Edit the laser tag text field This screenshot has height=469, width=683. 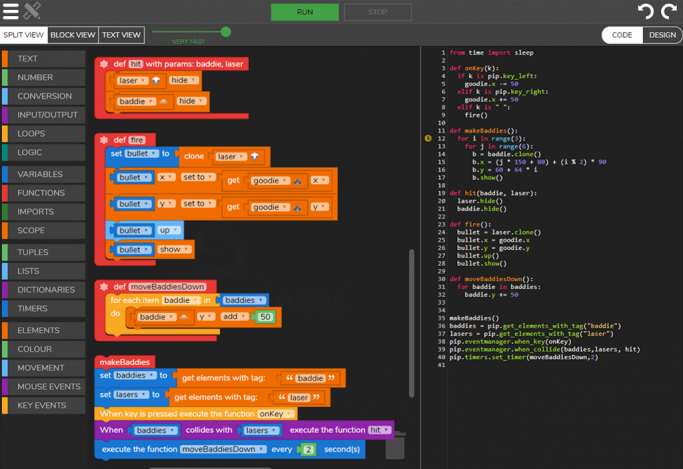(299, 398)
